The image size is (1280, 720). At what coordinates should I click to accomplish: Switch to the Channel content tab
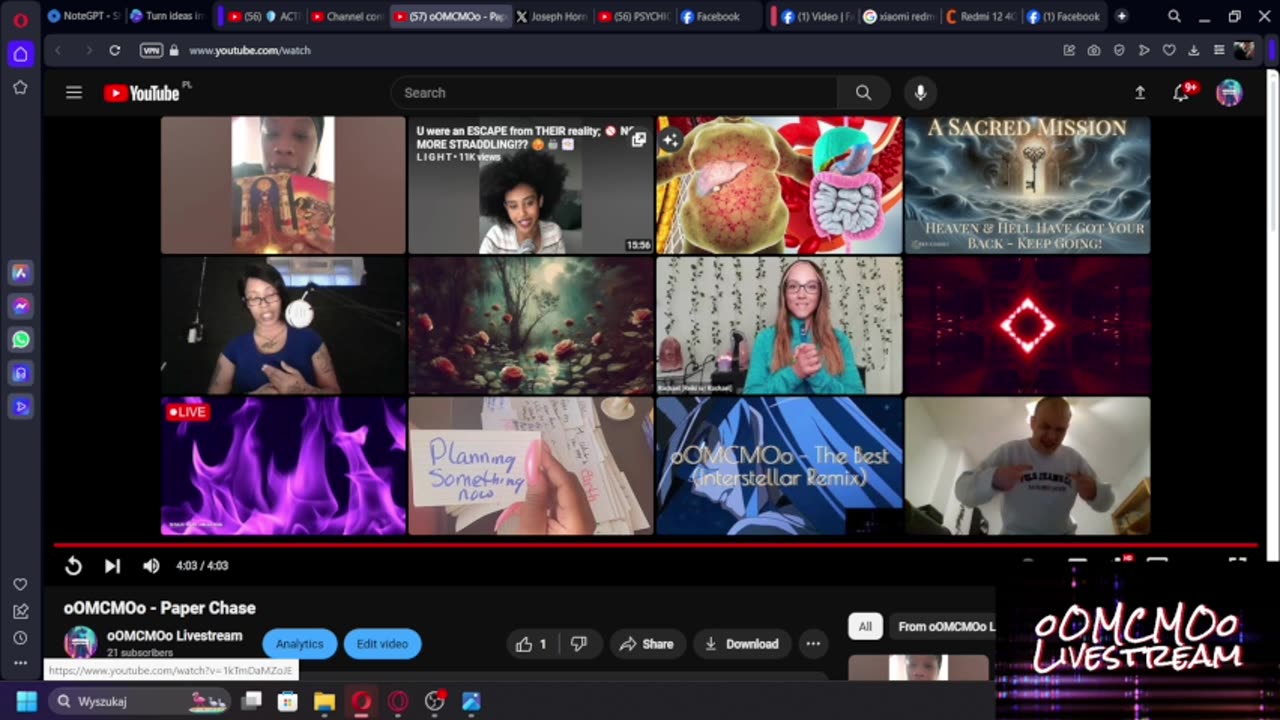pos(346,16)
